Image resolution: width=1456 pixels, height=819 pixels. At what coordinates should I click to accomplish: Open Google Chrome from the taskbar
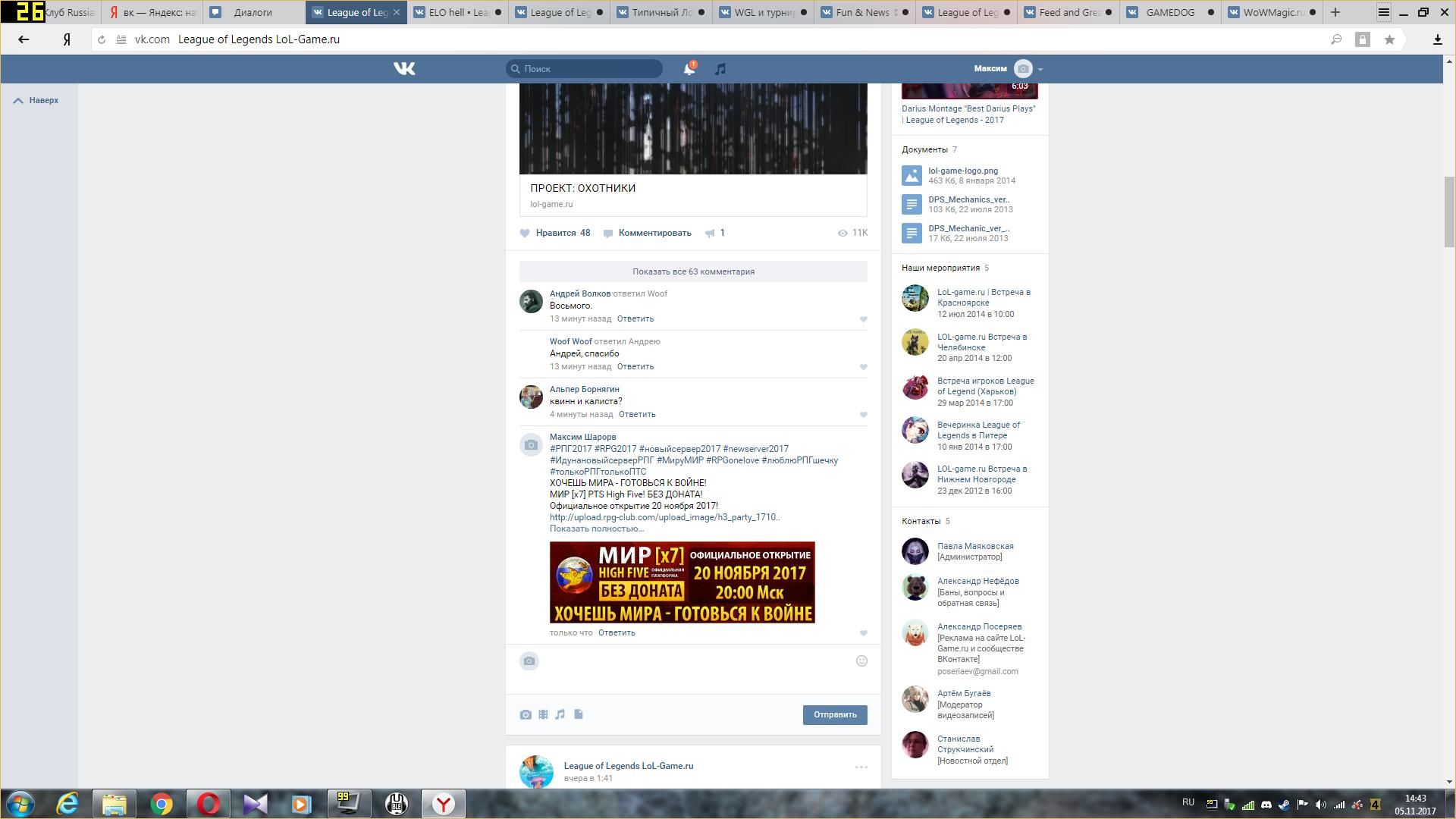[x=162, y=804]
